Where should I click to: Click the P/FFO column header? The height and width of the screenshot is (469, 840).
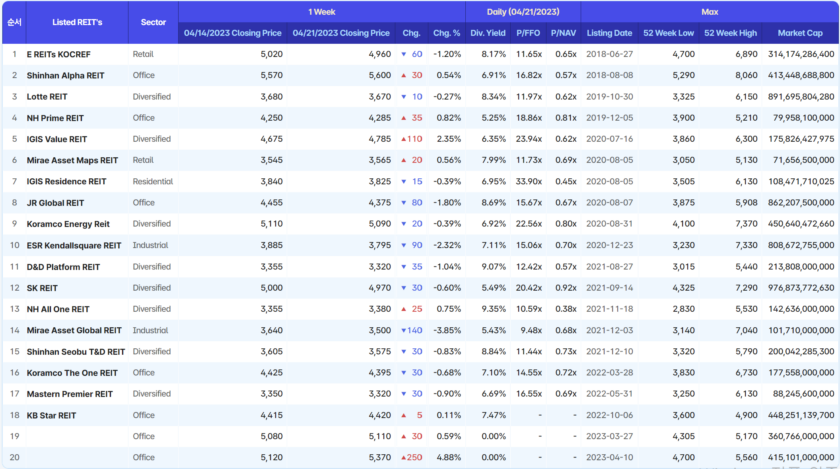(528, 33)
